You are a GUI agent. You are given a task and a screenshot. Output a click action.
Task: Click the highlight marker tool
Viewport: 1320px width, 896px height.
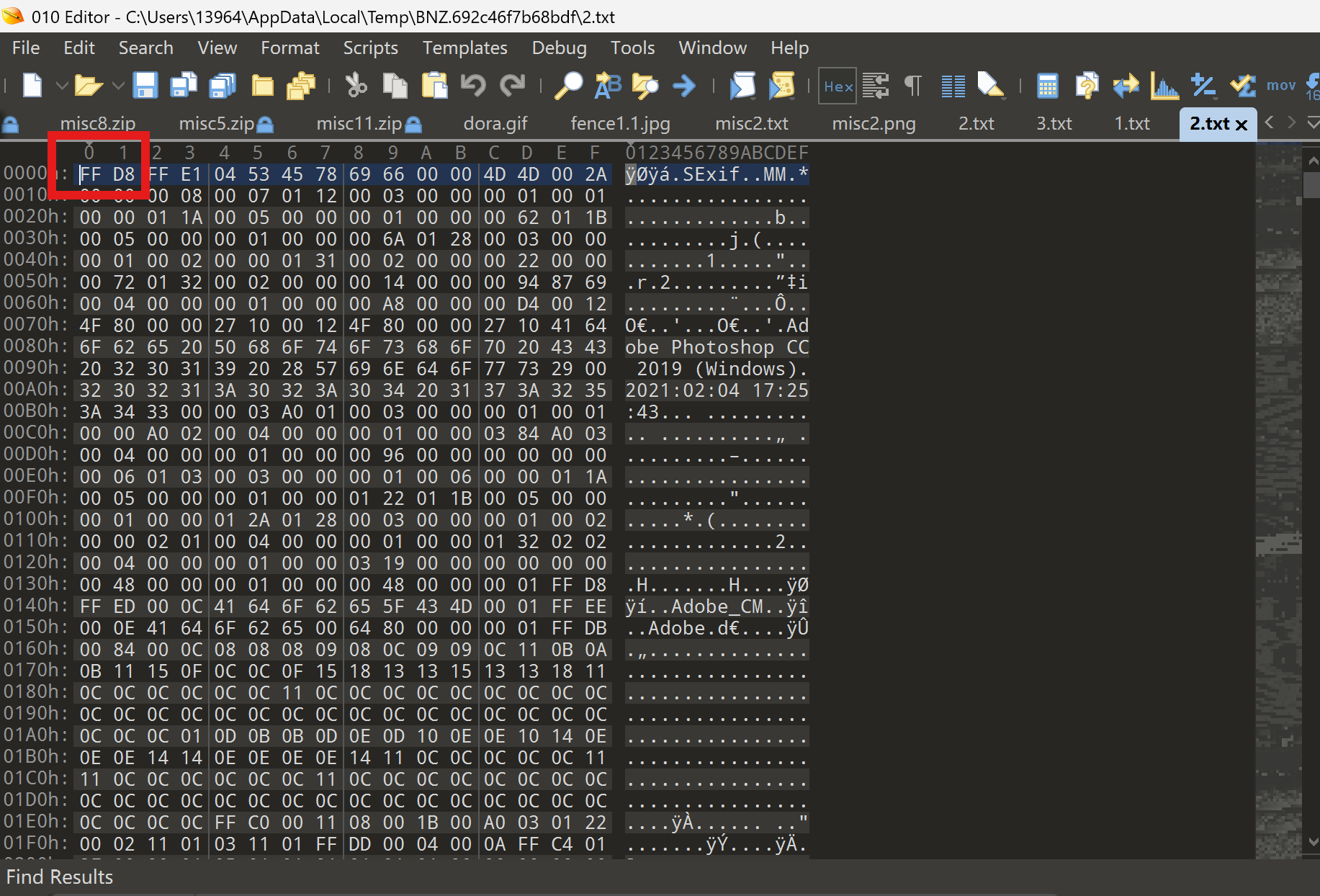click(x=991, y=86)
